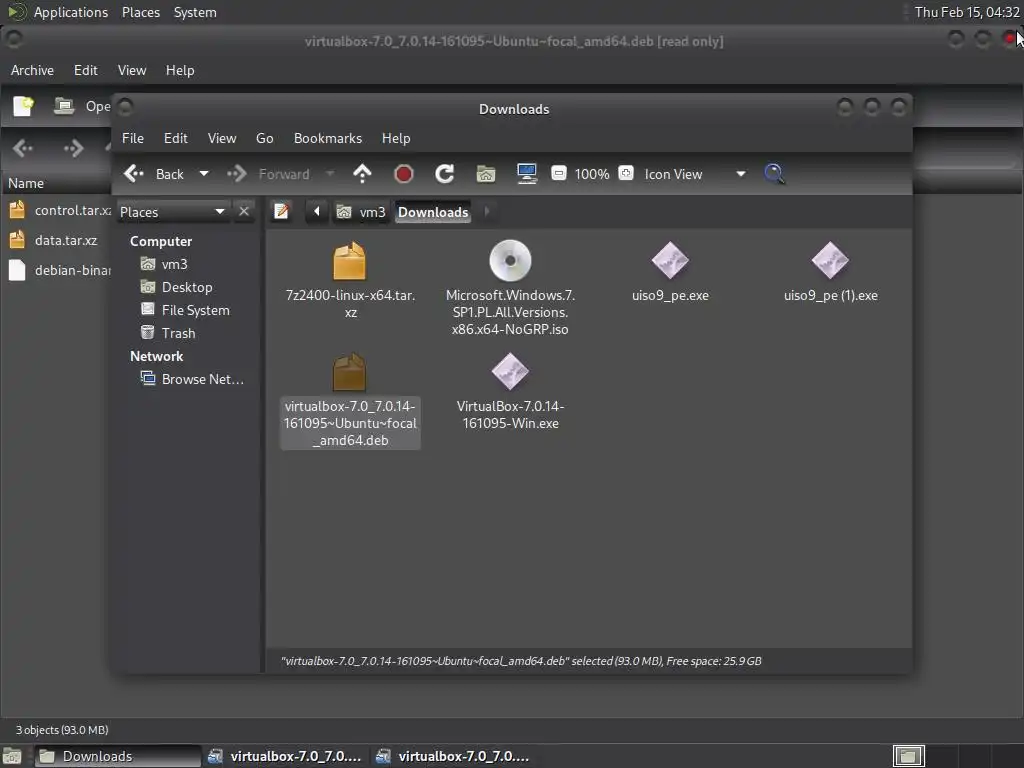Select the virtualbox amd64.deb package icon
Screen dimensions: 1024x768
point(349,372)
